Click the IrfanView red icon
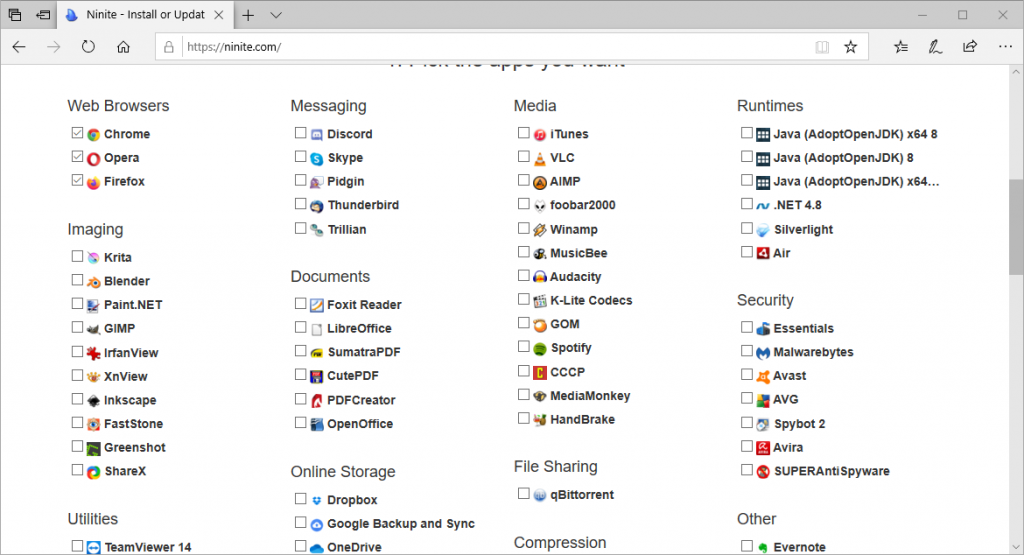The height and width of the screenshot is (555, 1024). pyautogui.click(x=93, y=353)
